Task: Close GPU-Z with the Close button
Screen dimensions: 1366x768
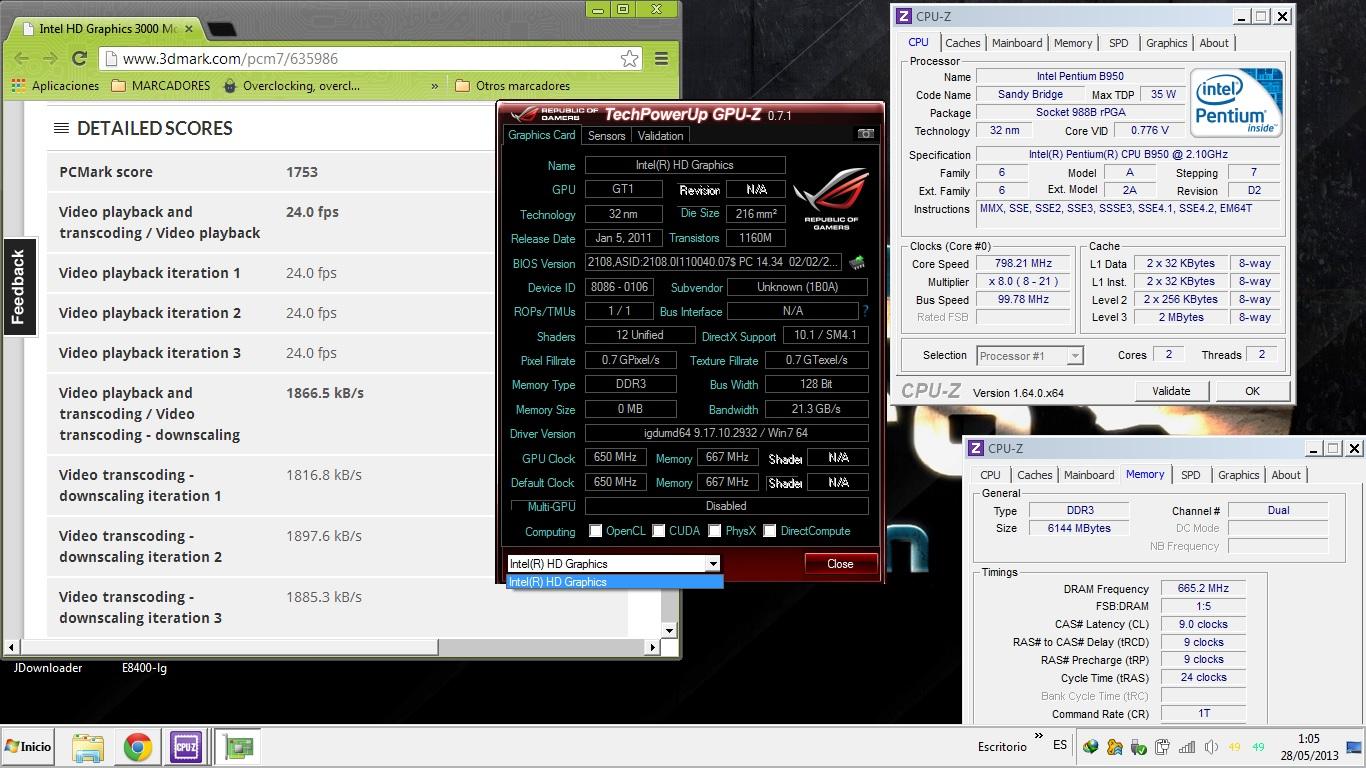Action: point(840,564)
